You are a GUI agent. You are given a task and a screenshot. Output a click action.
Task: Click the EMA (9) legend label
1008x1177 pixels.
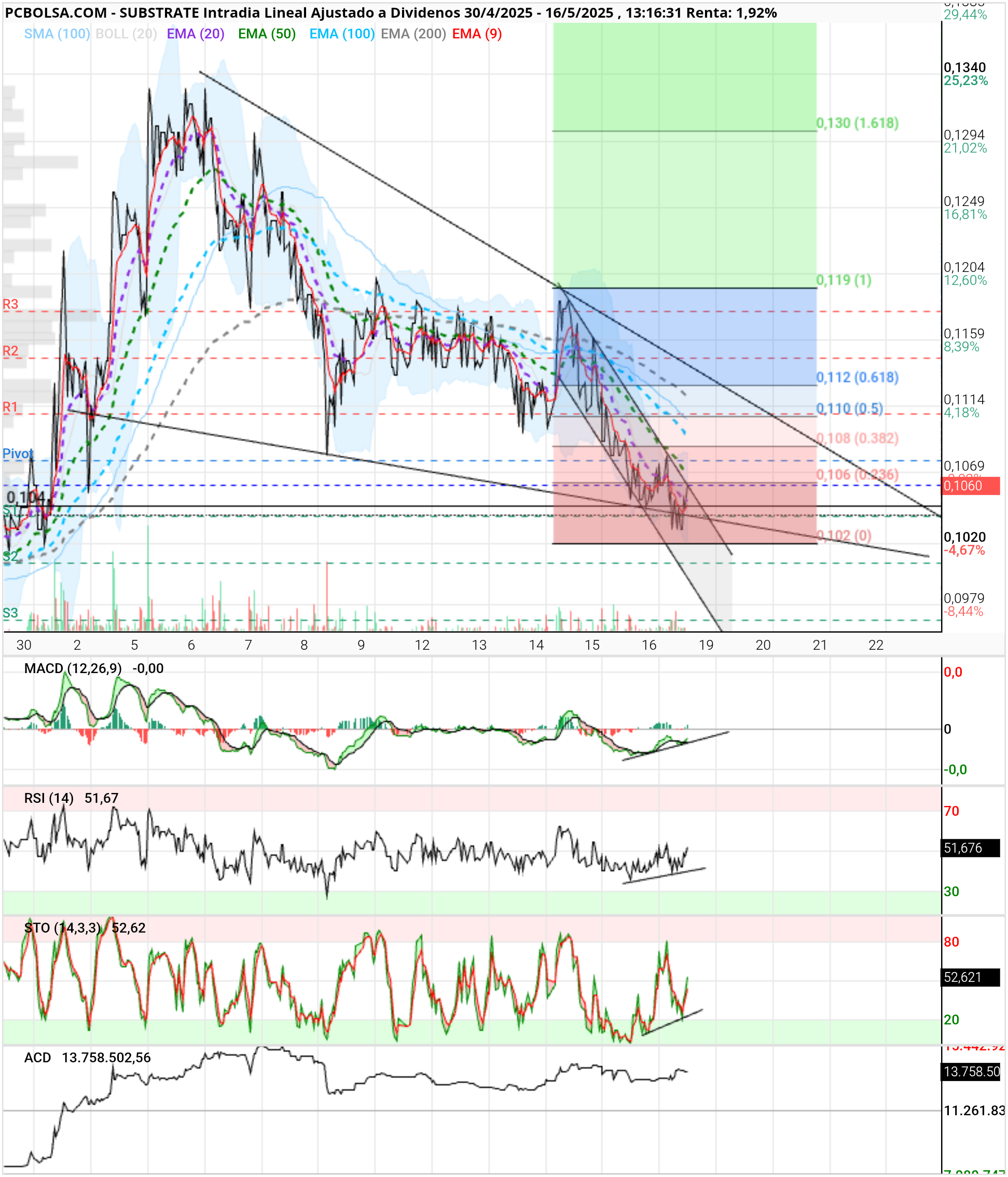(477, 34)
